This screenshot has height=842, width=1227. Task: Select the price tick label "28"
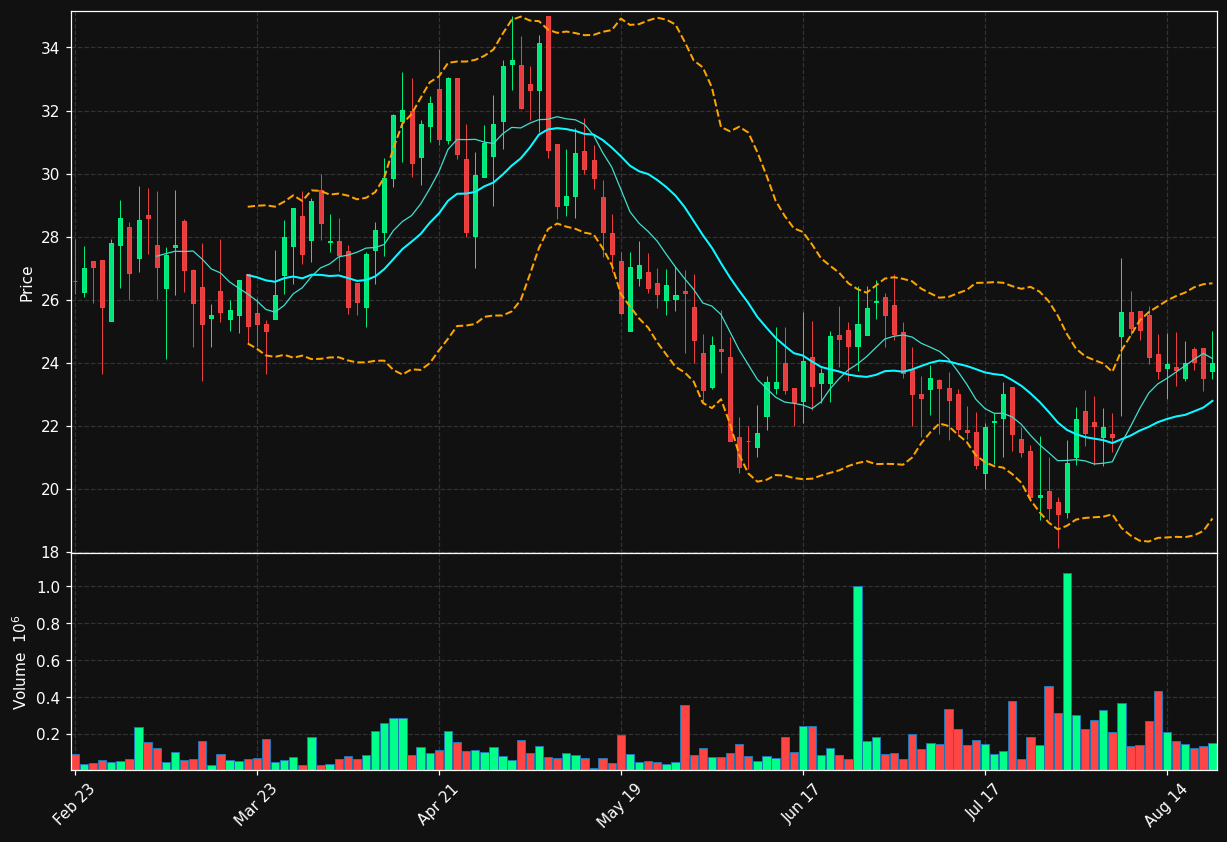click(50, 237)
